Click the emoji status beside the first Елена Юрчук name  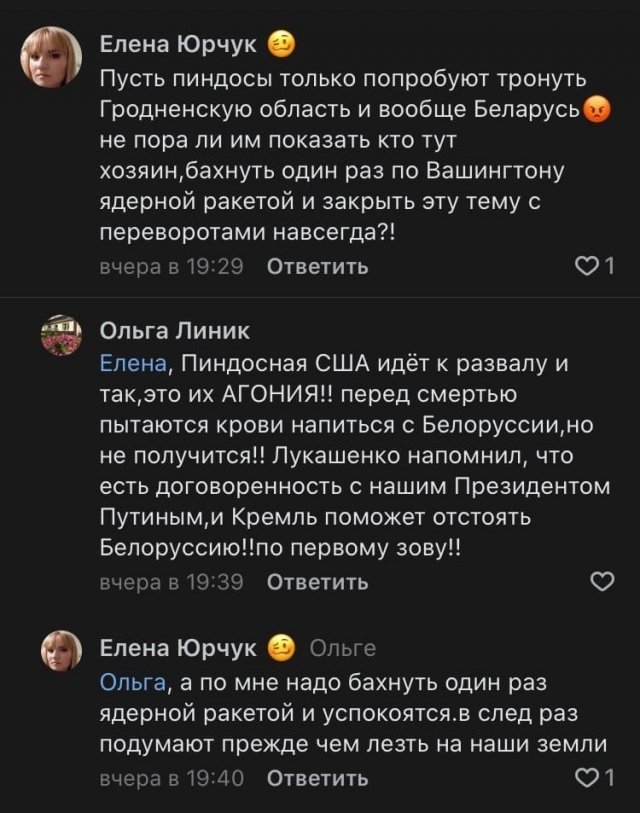click(x=281, y=44)
